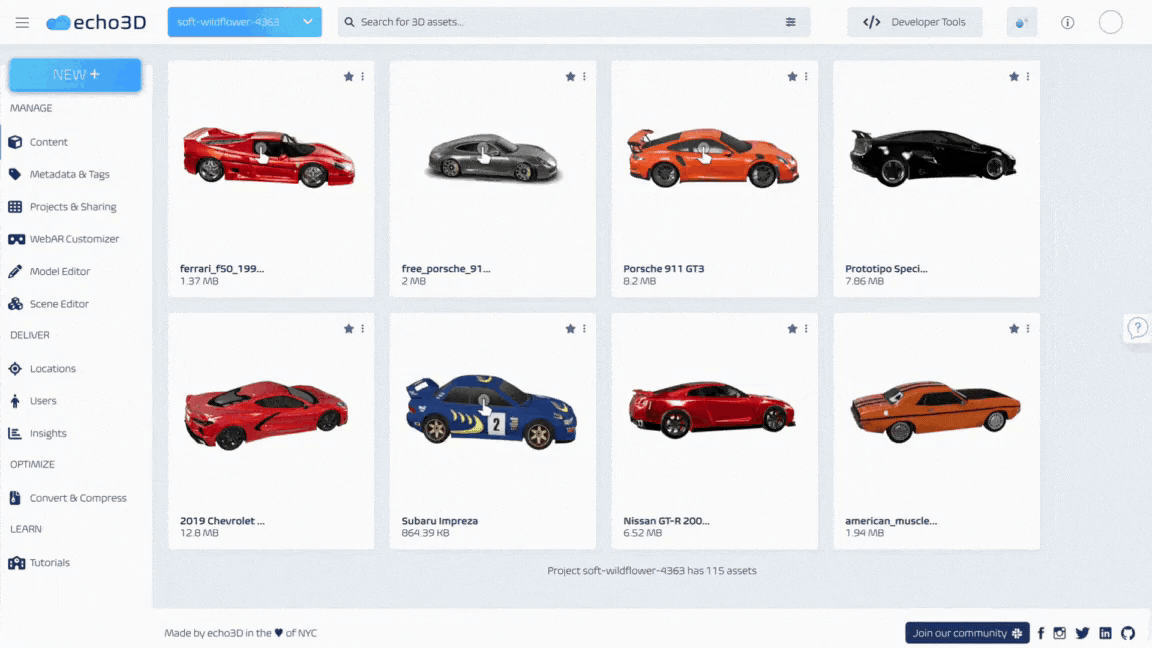The height and width of the screenshot is (648, 1152).
Task: Select the orange Porsche 911 GT3 thumbnail
Action: tap(713, 157)
